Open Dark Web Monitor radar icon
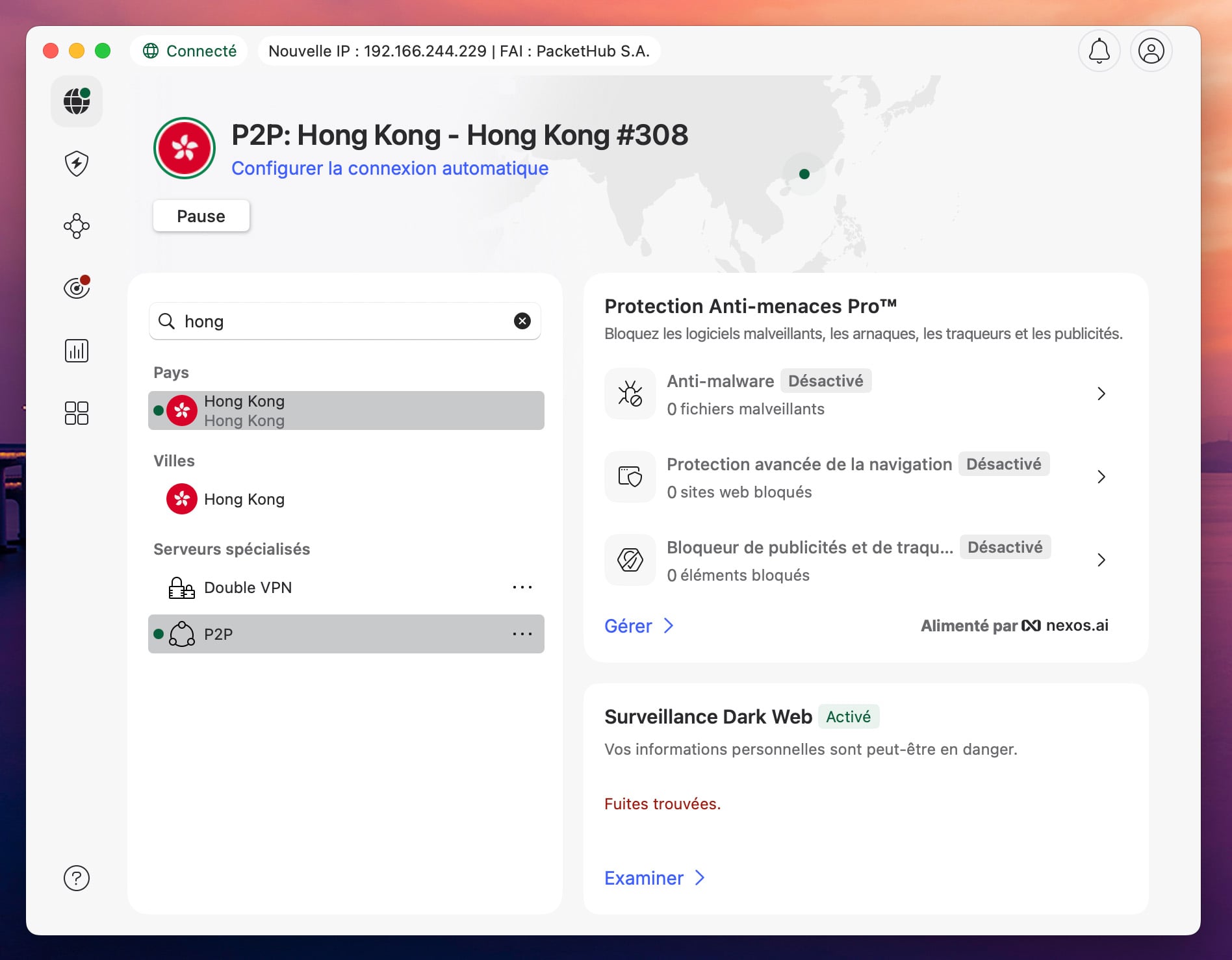The width and height of the screenshot is (1232, 960). tap(77, 287)
